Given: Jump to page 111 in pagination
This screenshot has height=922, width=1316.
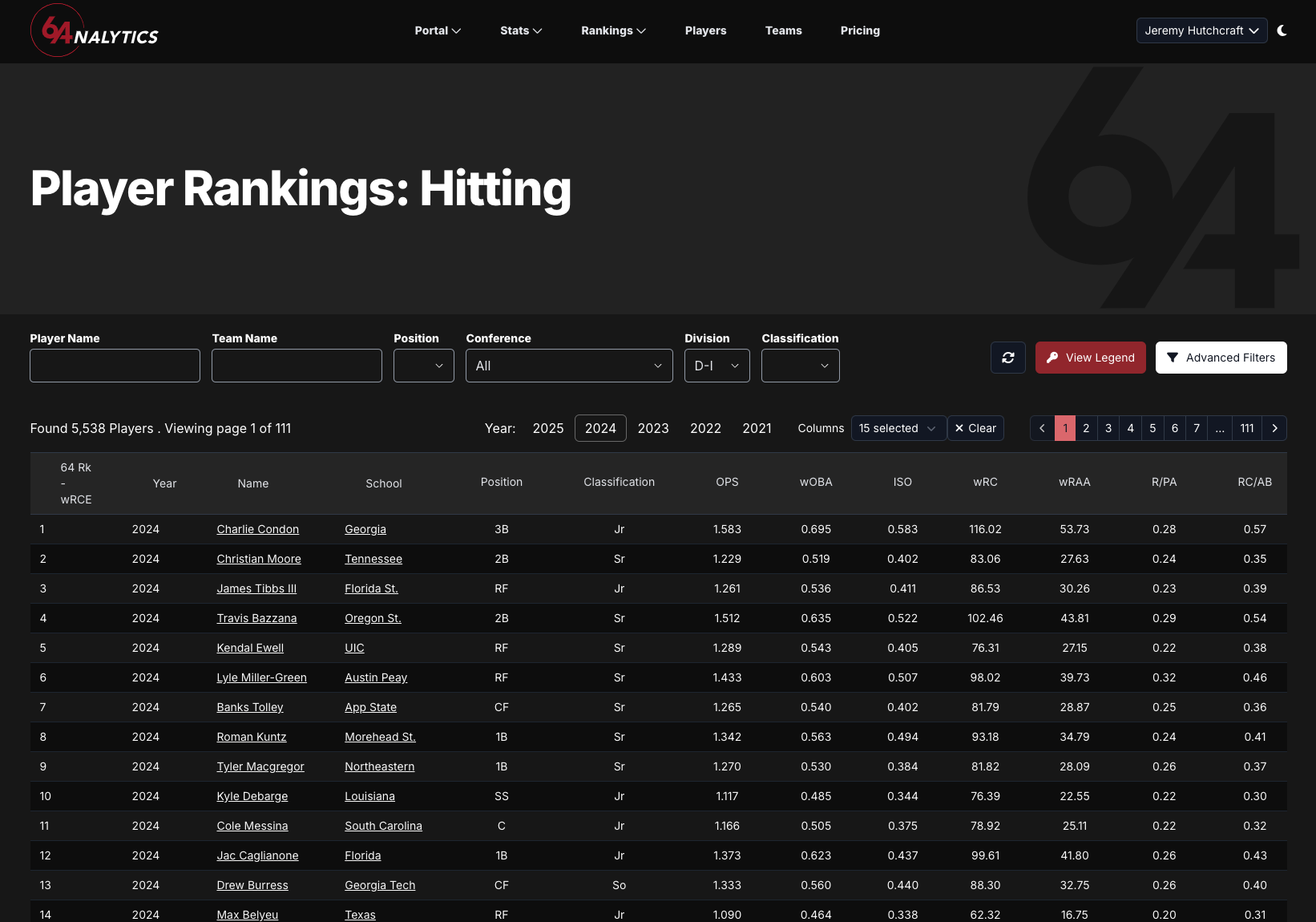Looking at the screenshot, I should tap(1246, 428).
